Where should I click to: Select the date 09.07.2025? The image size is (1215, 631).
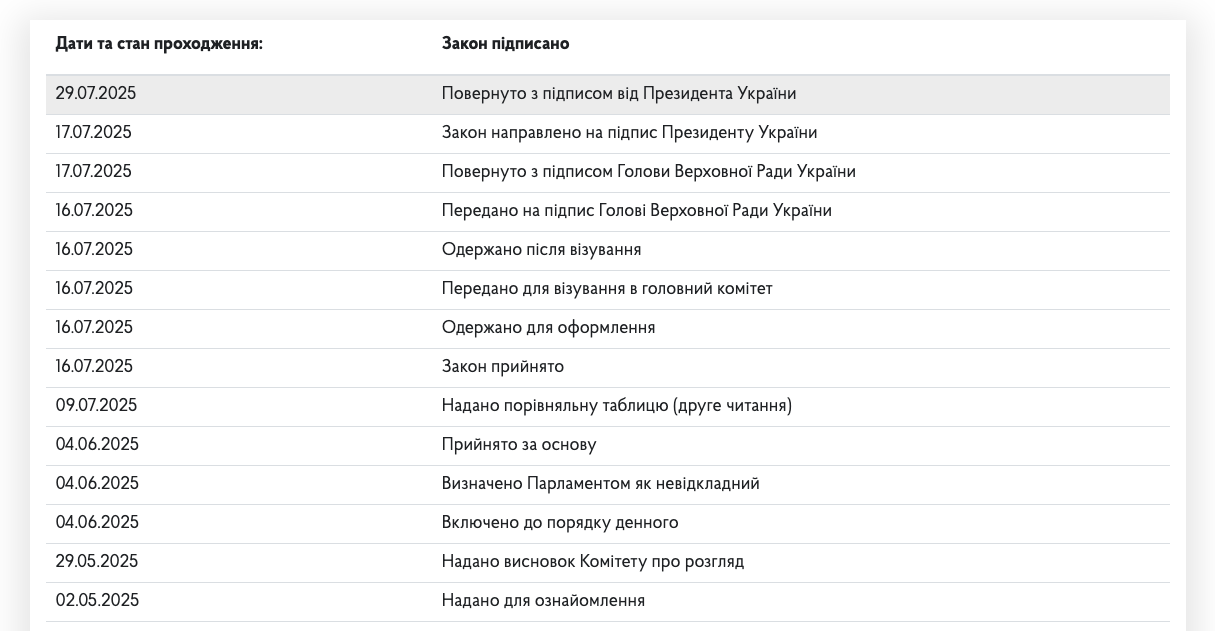click(x=96, y=406)
